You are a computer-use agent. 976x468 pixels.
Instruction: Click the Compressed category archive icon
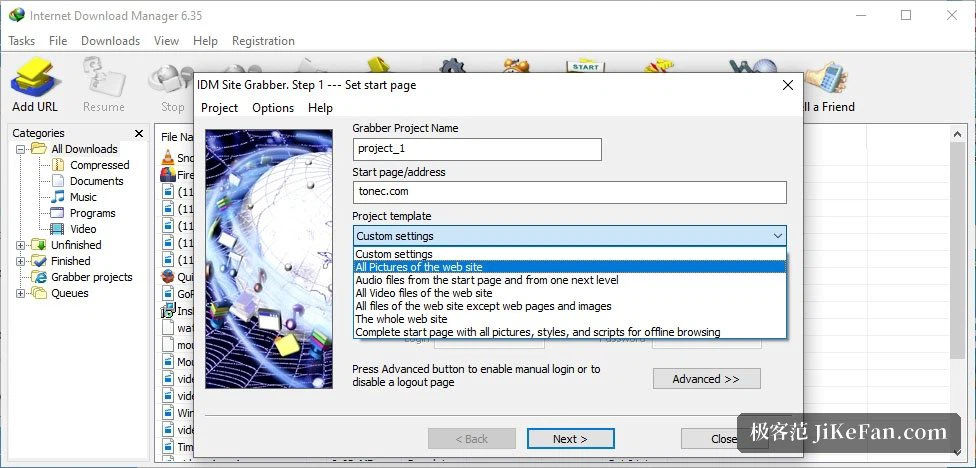[x=57, y=165]
